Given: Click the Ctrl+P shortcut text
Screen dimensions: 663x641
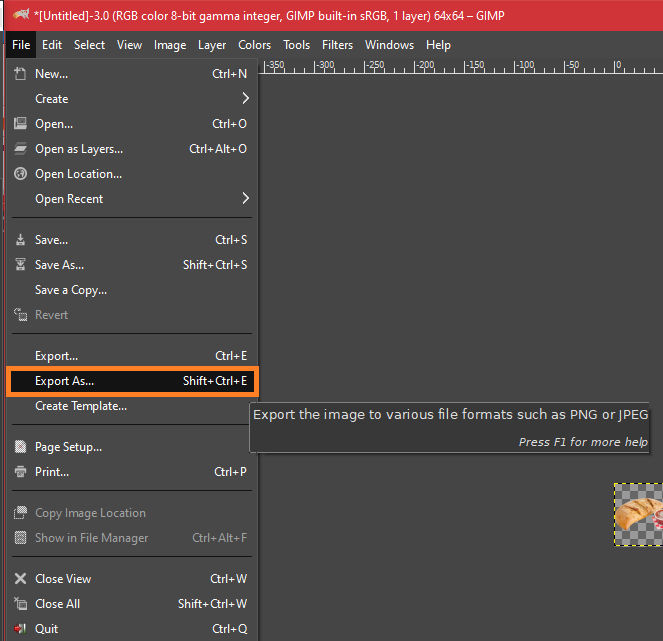Looking at the screenshot, I should pos(230,471).
